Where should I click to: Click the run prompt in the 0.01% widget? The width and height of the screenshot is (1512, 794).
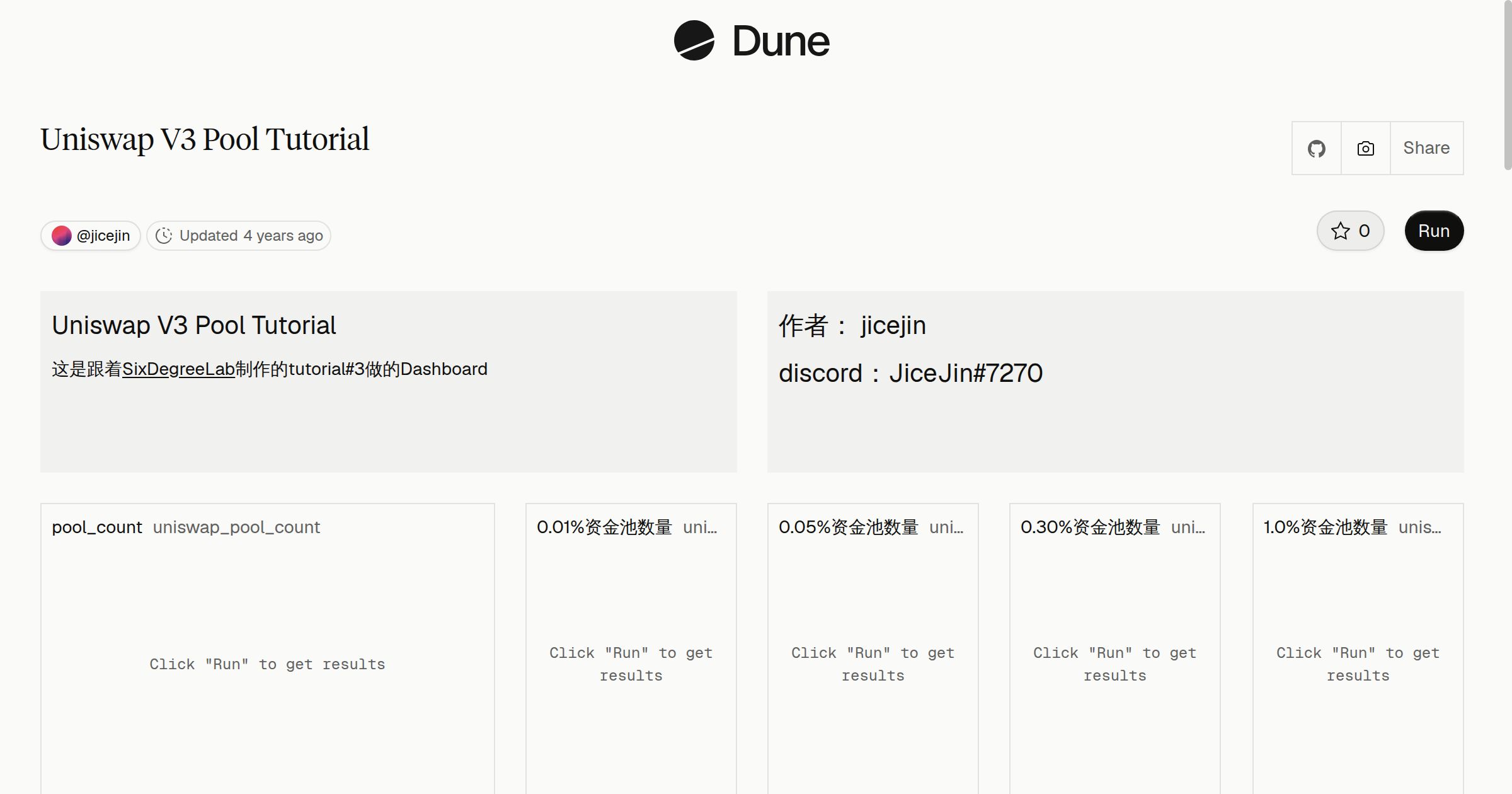(x=631, y=664)
